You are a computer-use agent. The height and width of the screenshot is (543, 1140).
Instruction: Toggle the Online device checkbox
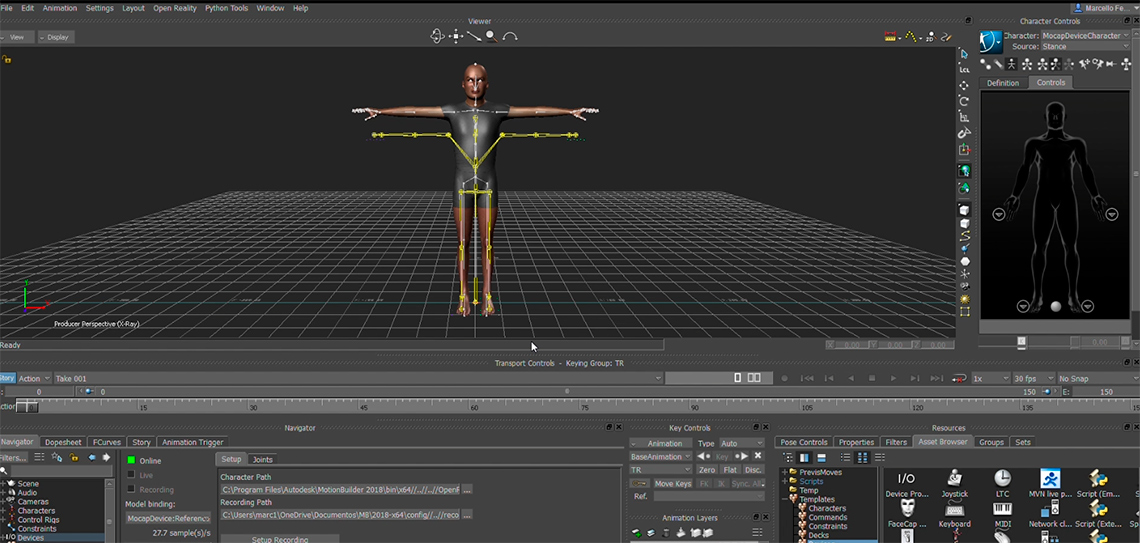[131, 461]
